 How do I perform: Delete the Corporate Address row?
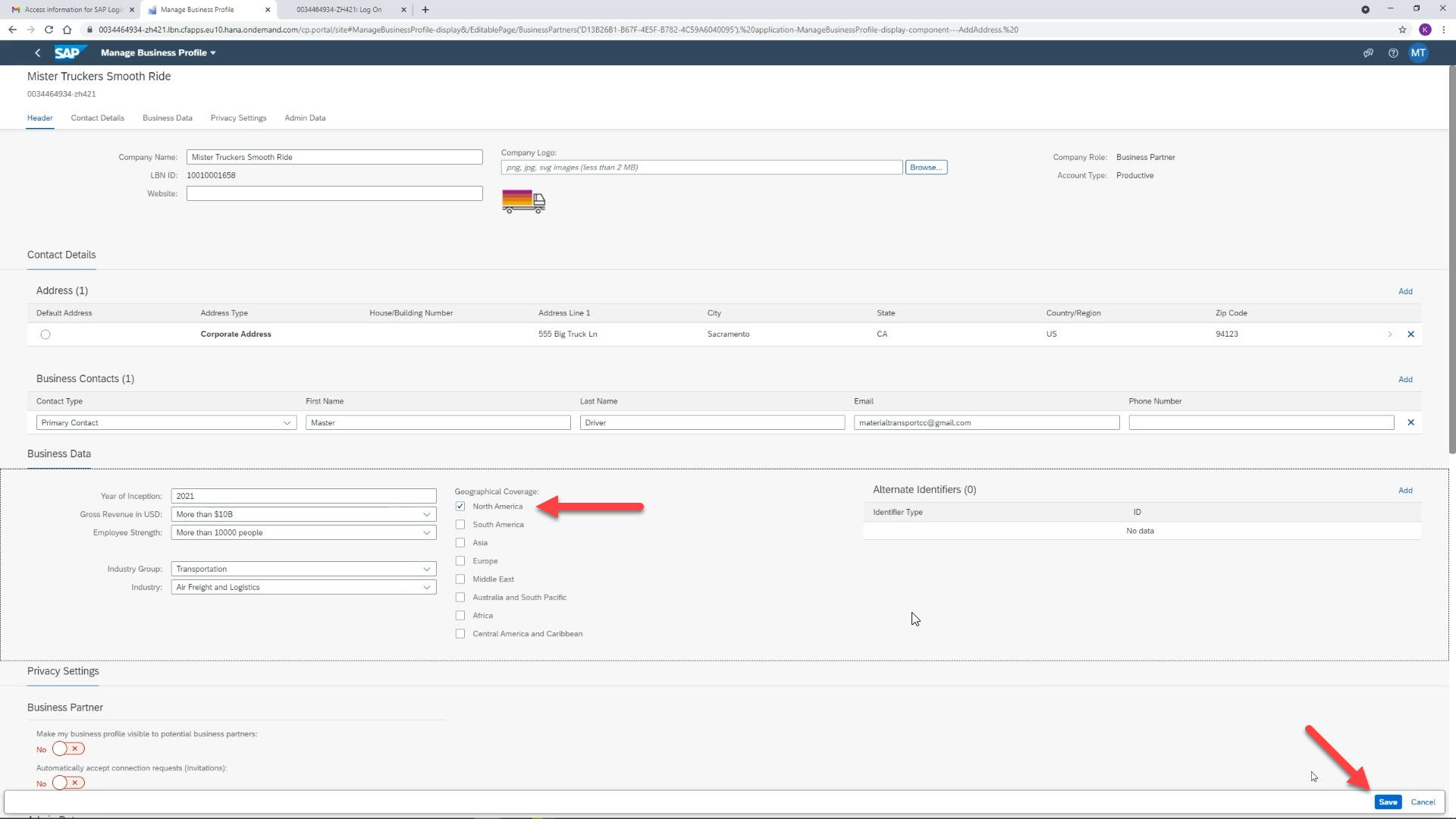click(1410, 334)
